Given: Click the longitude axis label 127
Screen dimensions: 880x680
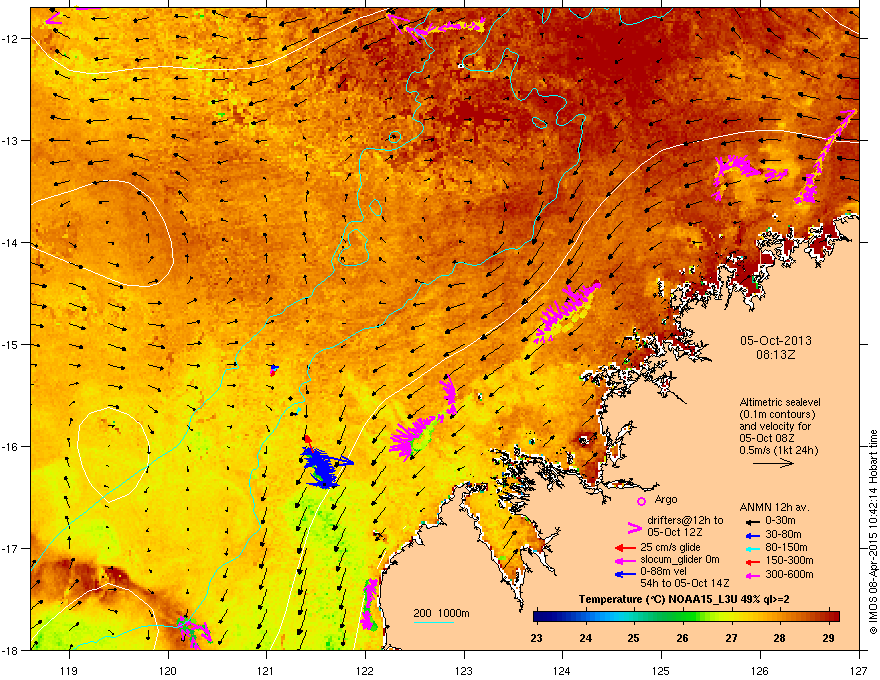Looking at the screenshot, I should tap(859, 670).
